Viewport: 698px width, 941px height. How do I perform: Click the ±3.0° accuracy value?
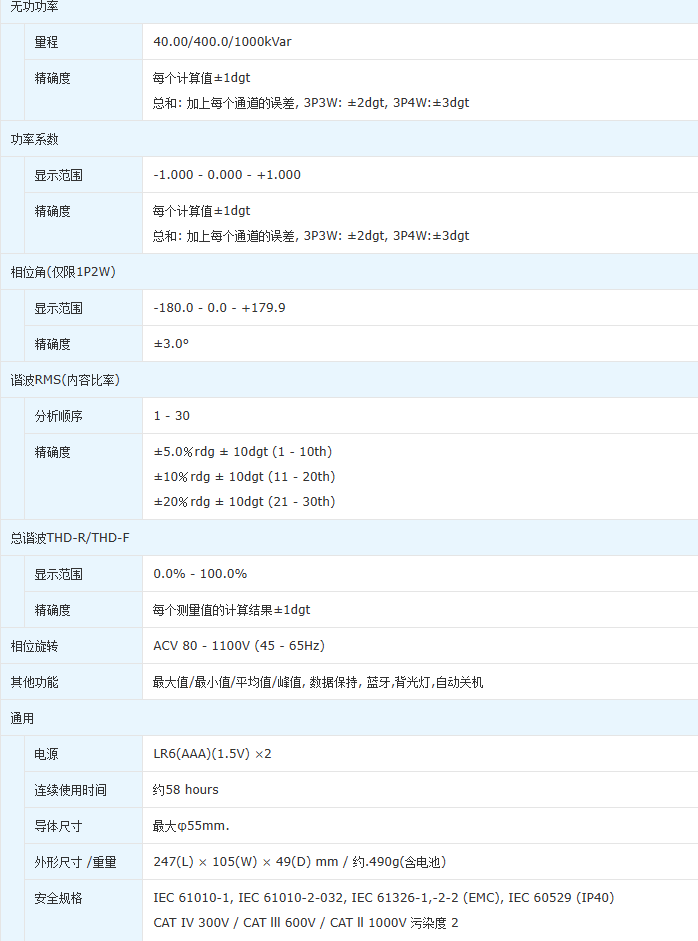pyautogui.click(x=171, y=344)
